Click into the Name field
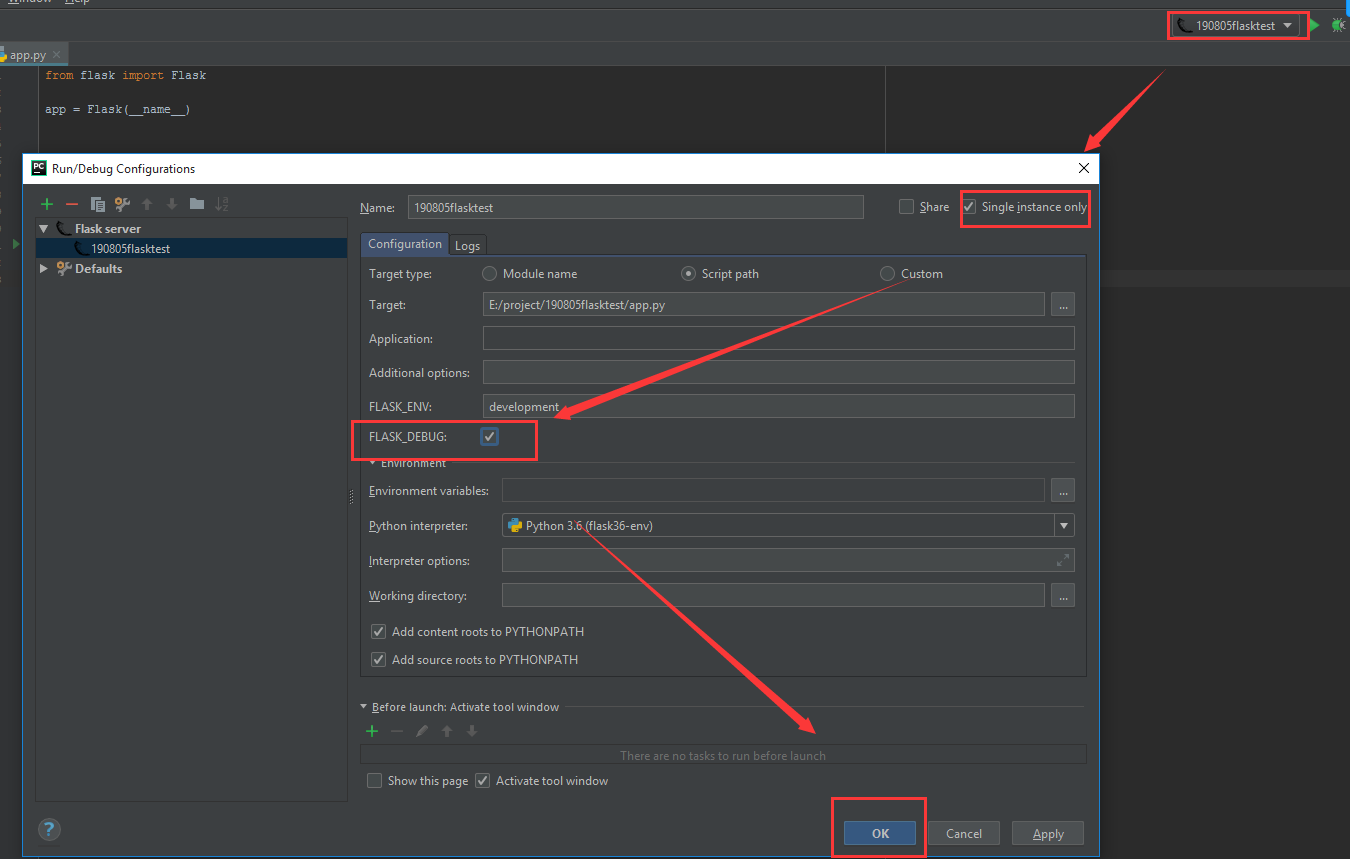The image size is (1350, 859). click(x=636, y=207)
